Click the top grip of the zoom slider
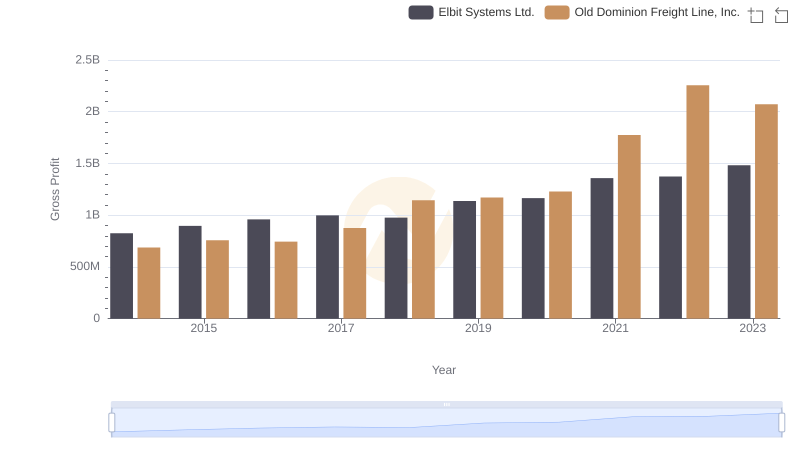 point(446,404)
